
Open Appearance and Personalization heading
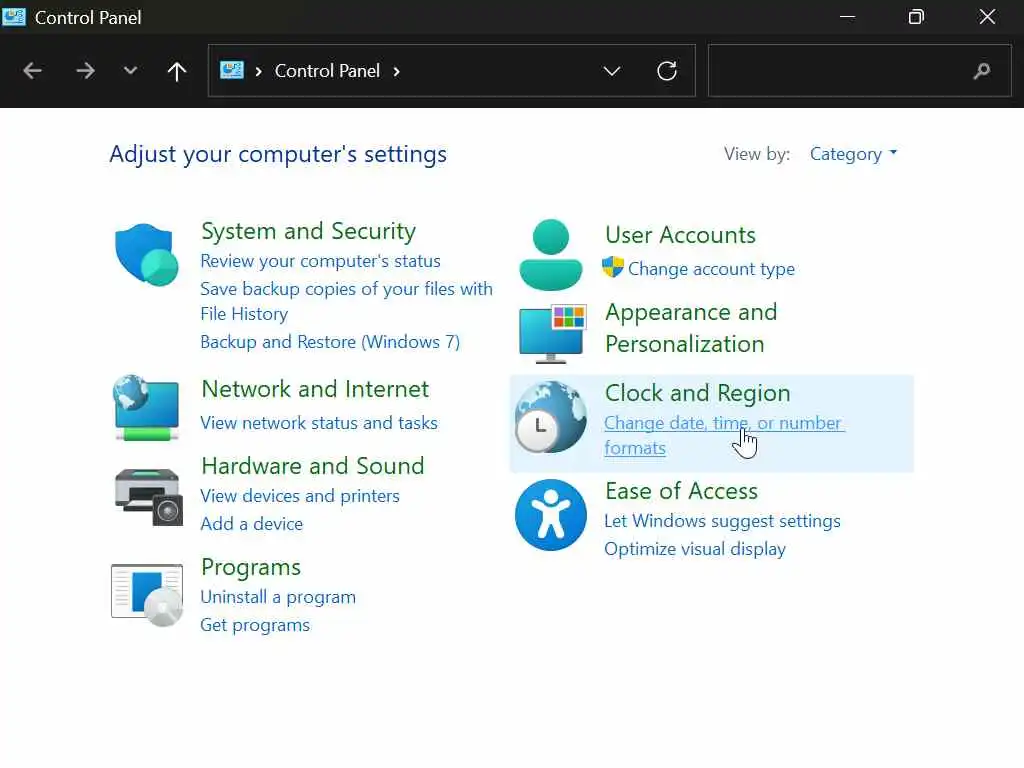tap(691, 328)
